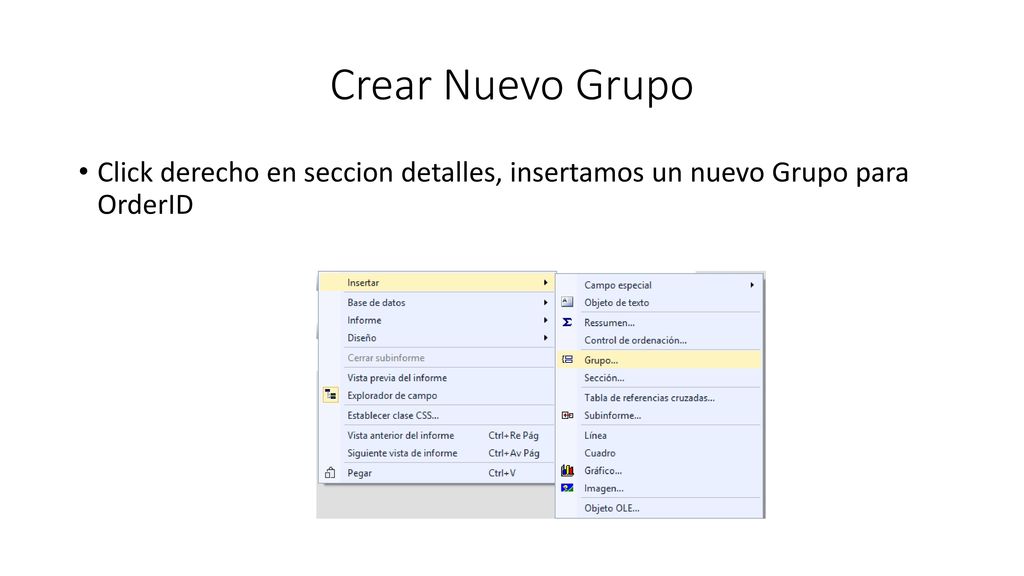Open Campo especial submenu entry

pyautogui.click(x=660, y=285)
